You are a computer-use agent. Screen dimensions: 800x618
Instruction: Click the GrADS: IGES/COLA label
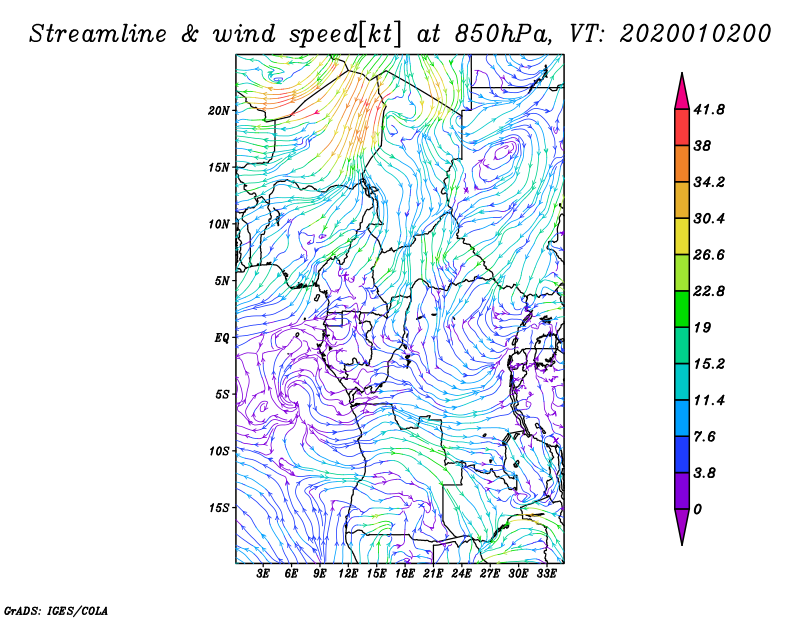(44, 608)
